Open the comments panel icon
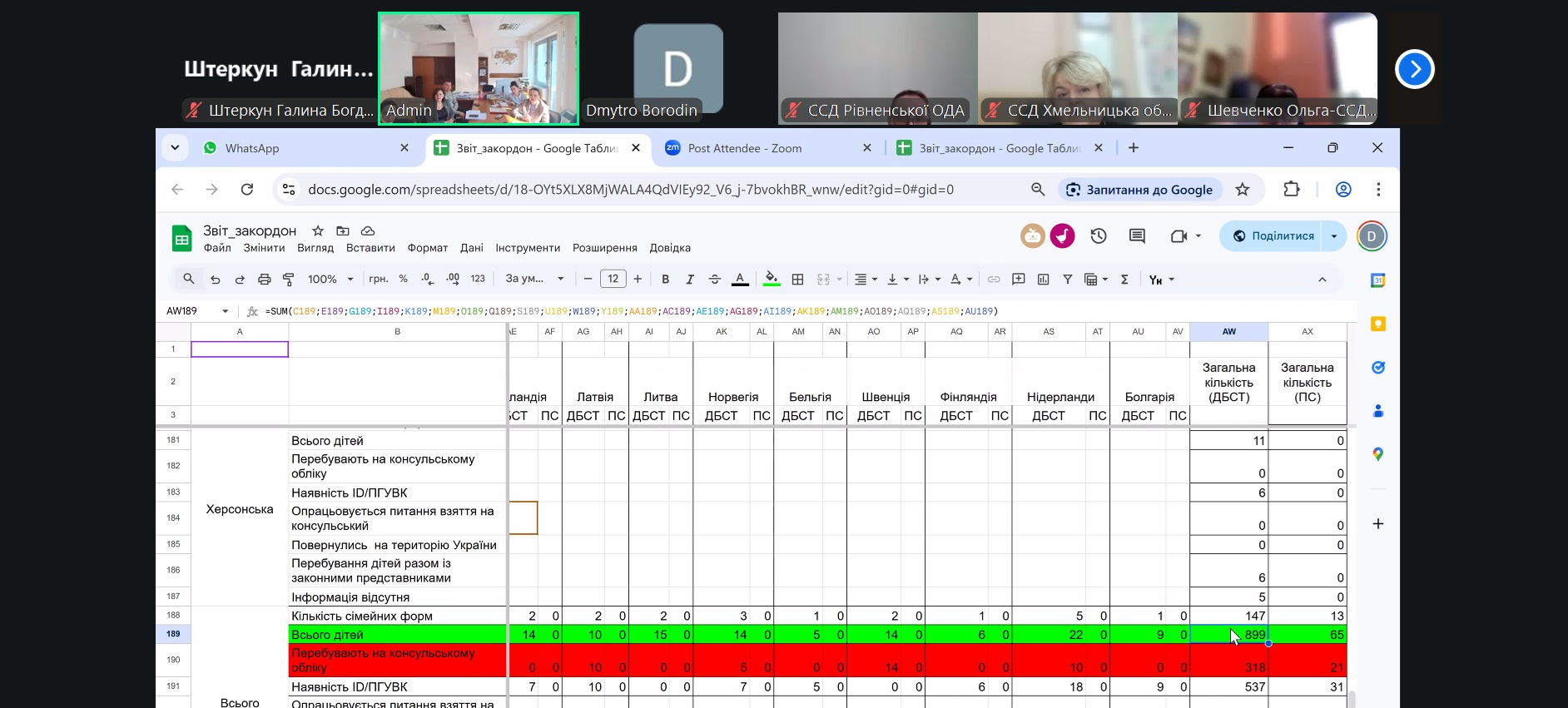 [1137, 236]
